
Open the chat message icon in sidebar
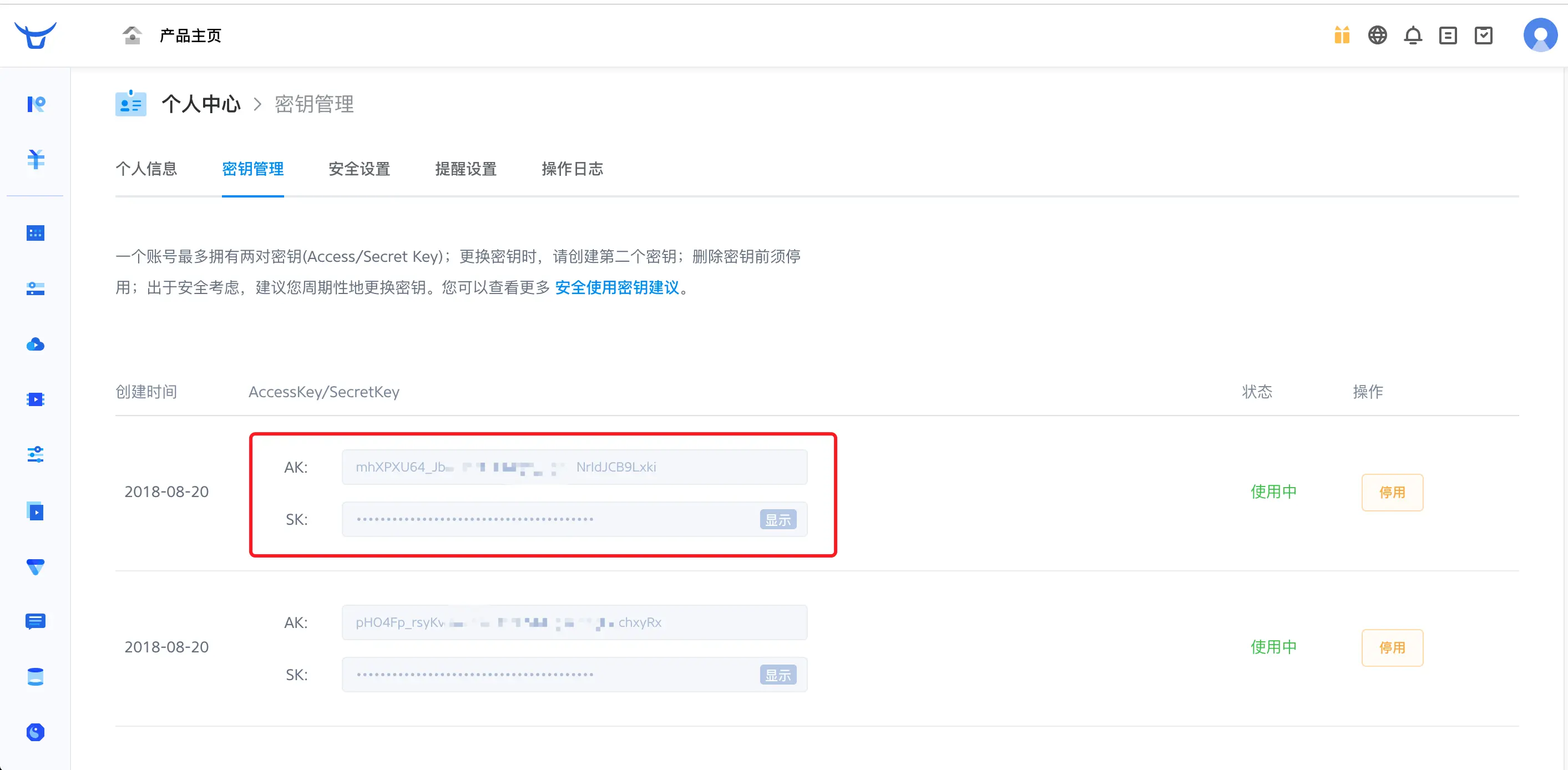point(36,621)
